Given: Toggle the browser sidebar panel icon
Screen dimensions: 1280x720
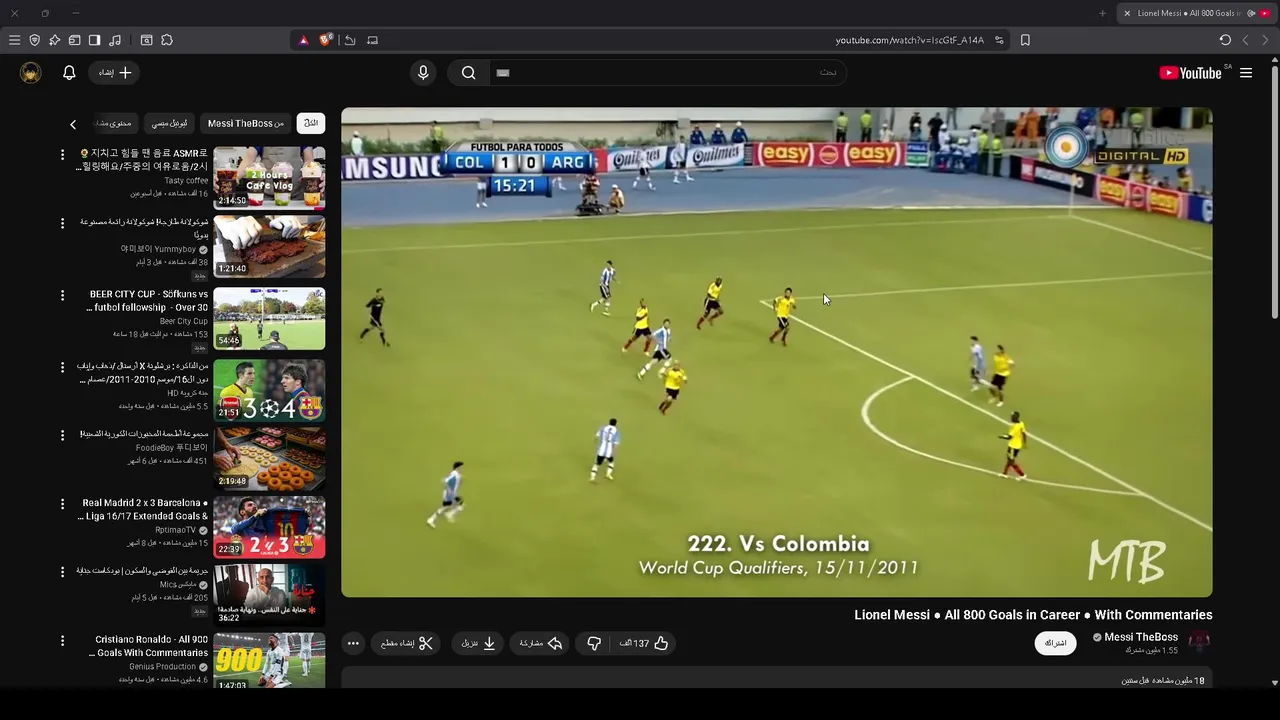Looking at the screenshot, I should 94,40.
